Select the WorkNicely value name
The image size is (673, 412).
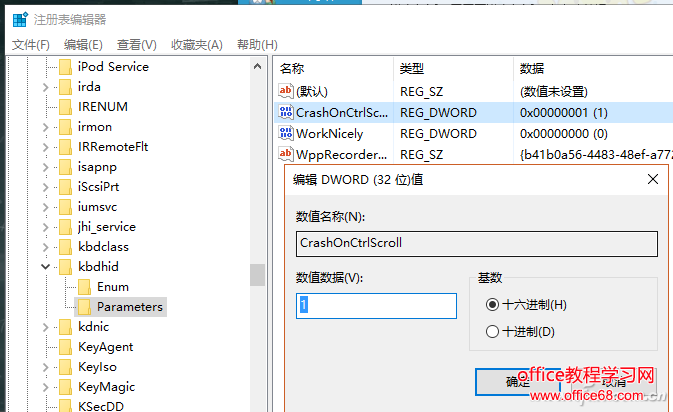pos(330,133)
